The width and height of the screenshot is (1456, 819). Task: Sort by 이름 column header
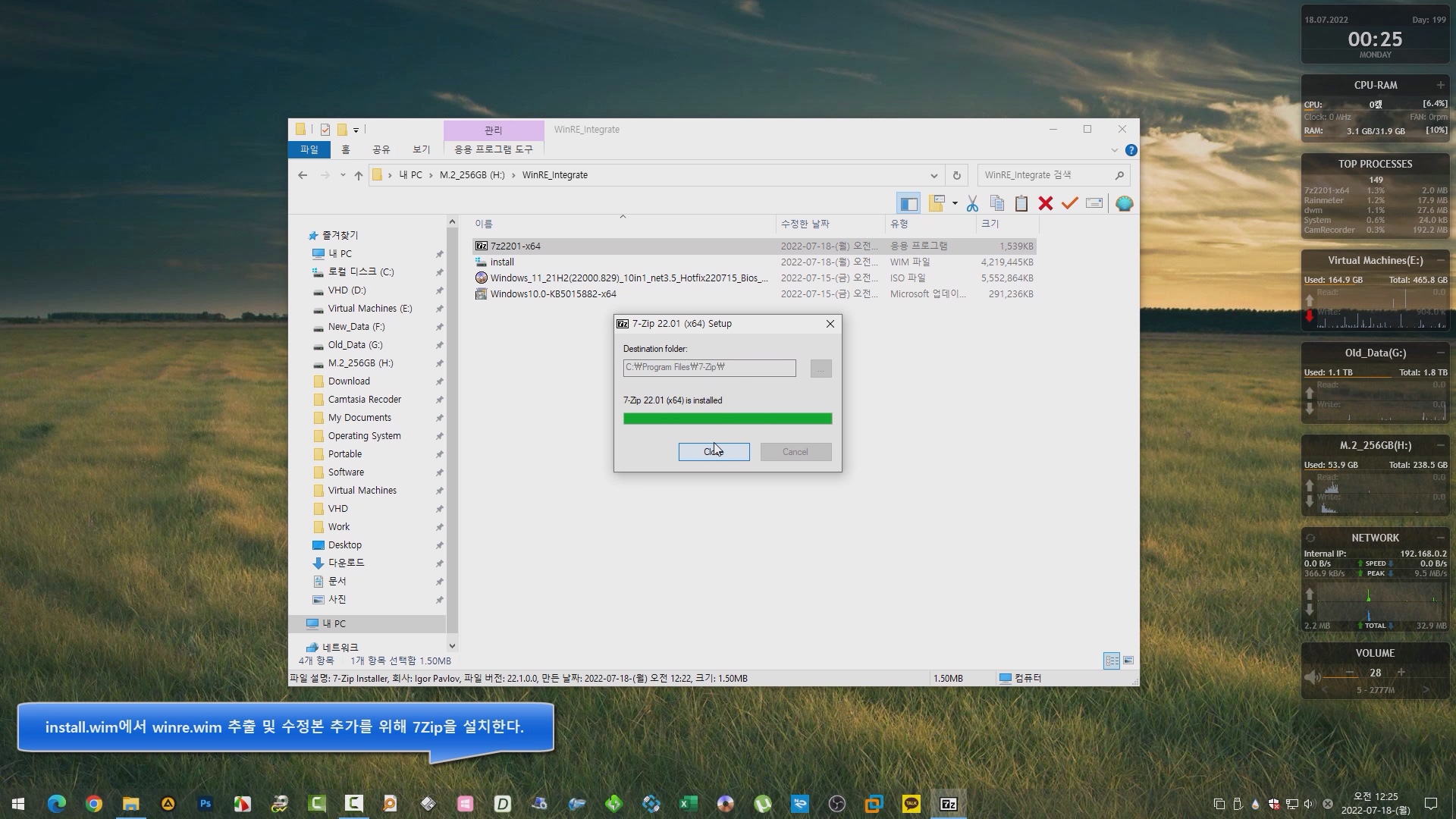point(623,224)
